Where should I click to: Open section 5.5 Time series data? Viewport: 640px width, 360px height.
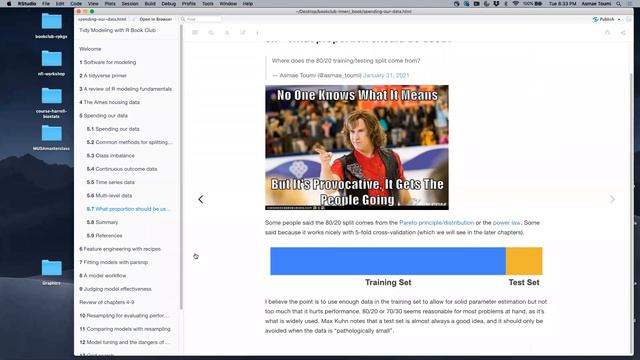point(111,182)
